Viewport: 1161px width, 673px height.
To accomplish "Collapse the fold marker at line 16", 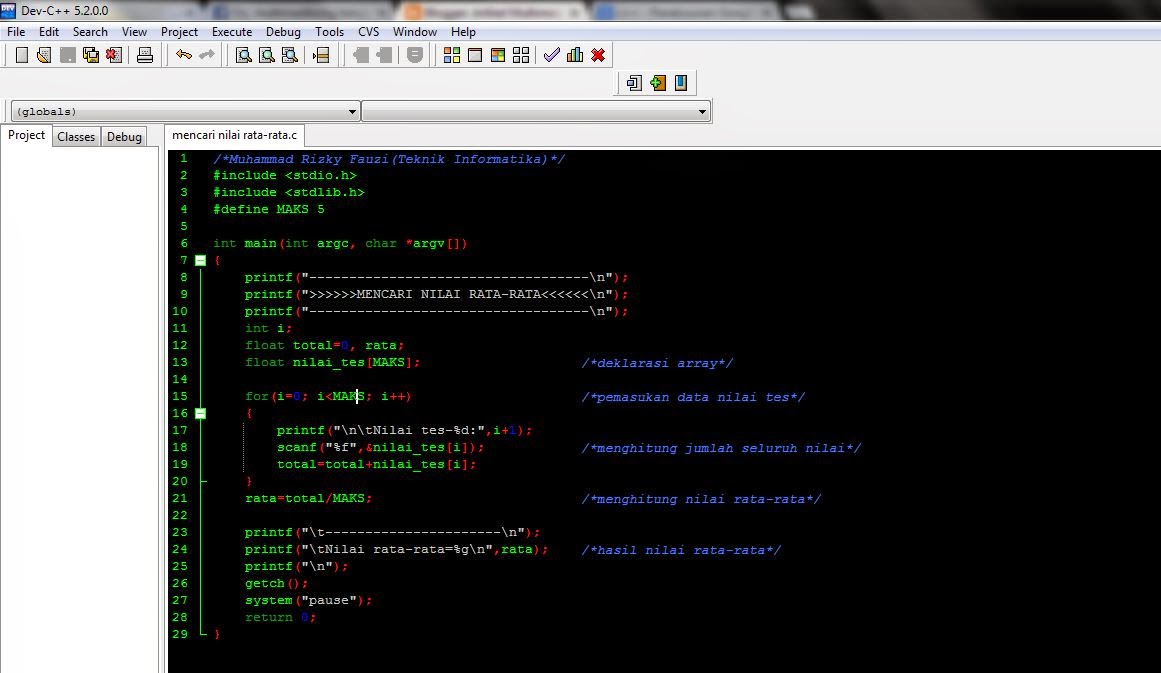I will 200,413.
